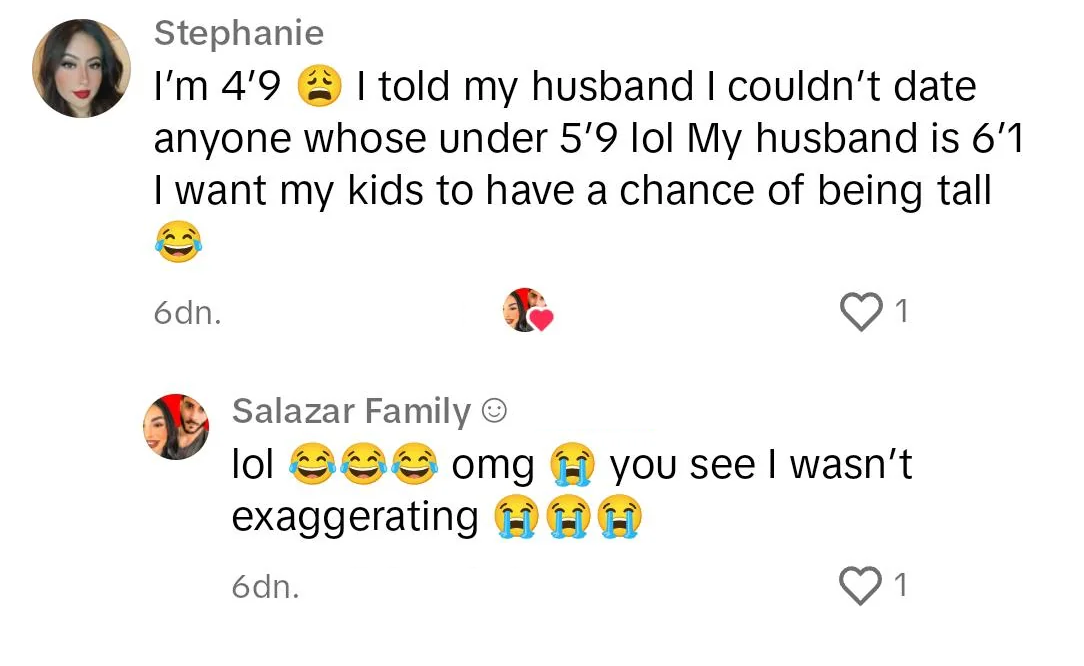Tap Stephanie's comment text about her husband
1084x666 pixels.
pos(588,138)
